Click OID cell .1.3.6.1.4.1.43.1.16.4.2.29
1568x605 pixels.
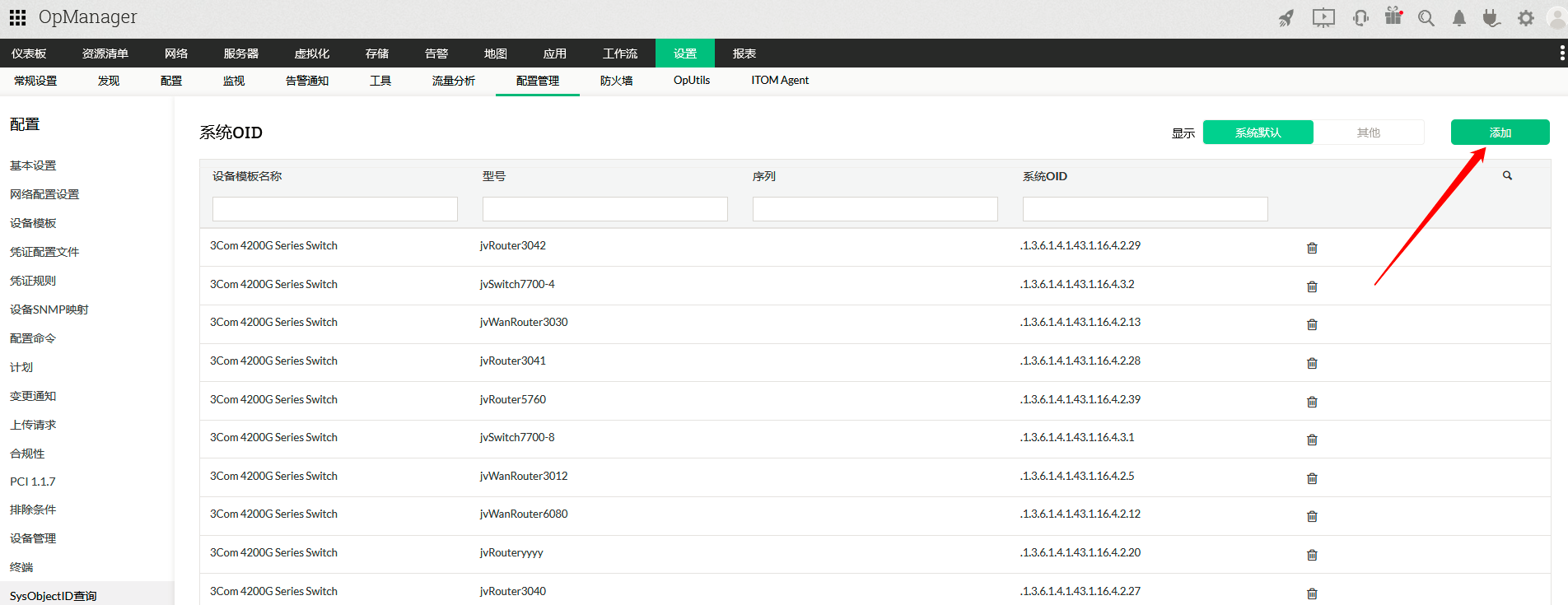click(x=1080, y=245)
